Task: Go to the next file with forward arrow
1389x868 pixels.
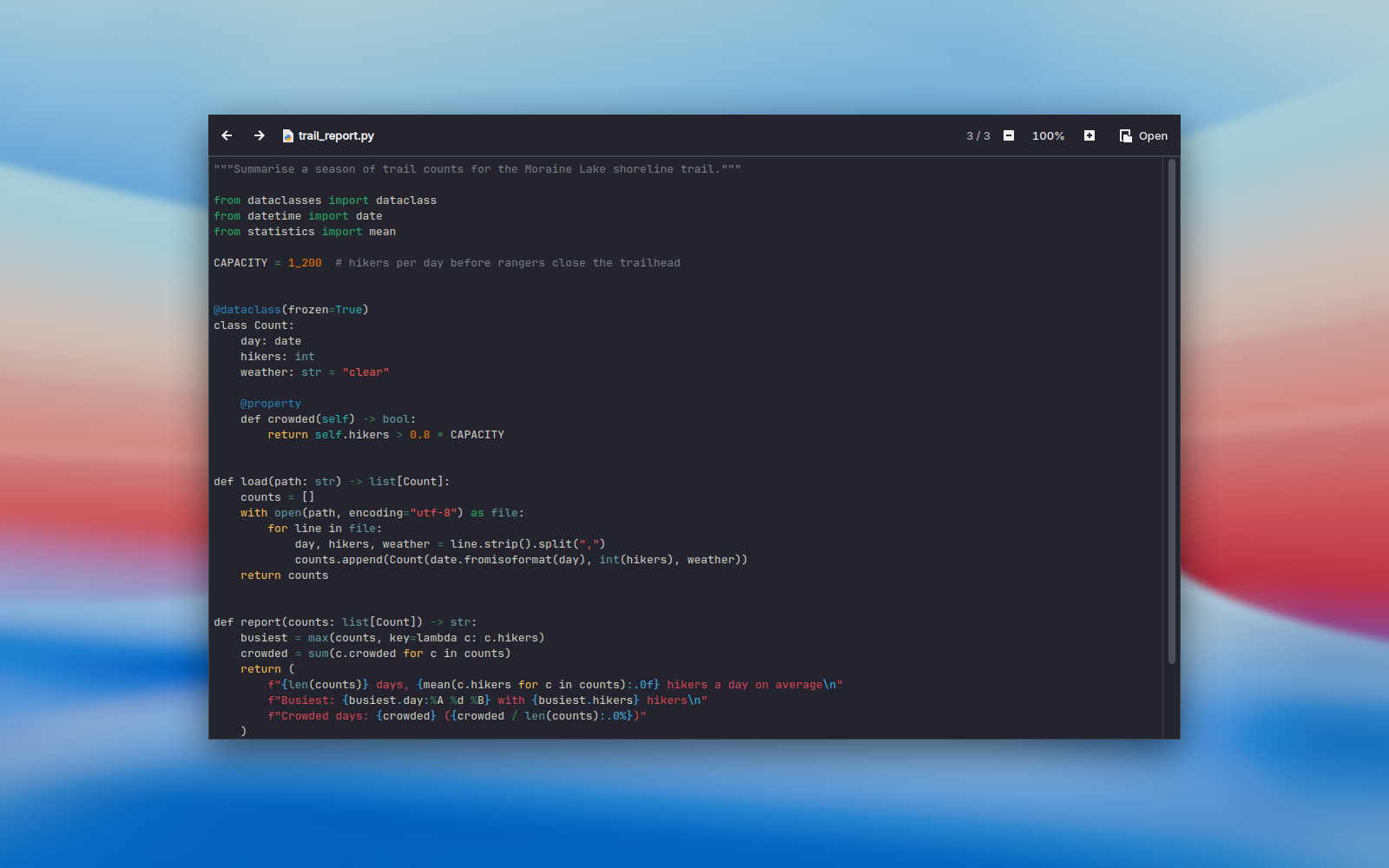Action: 259,135
